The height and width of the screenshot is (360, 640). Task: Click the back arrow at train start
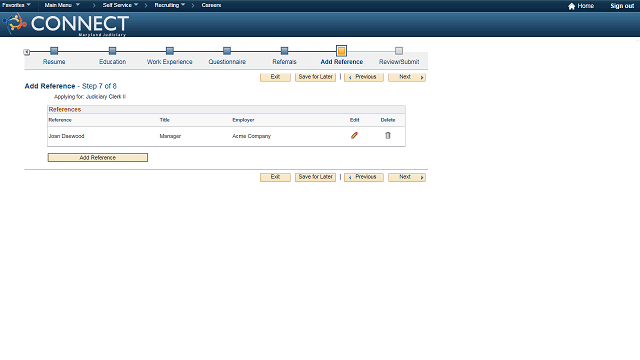click(27, 52)
